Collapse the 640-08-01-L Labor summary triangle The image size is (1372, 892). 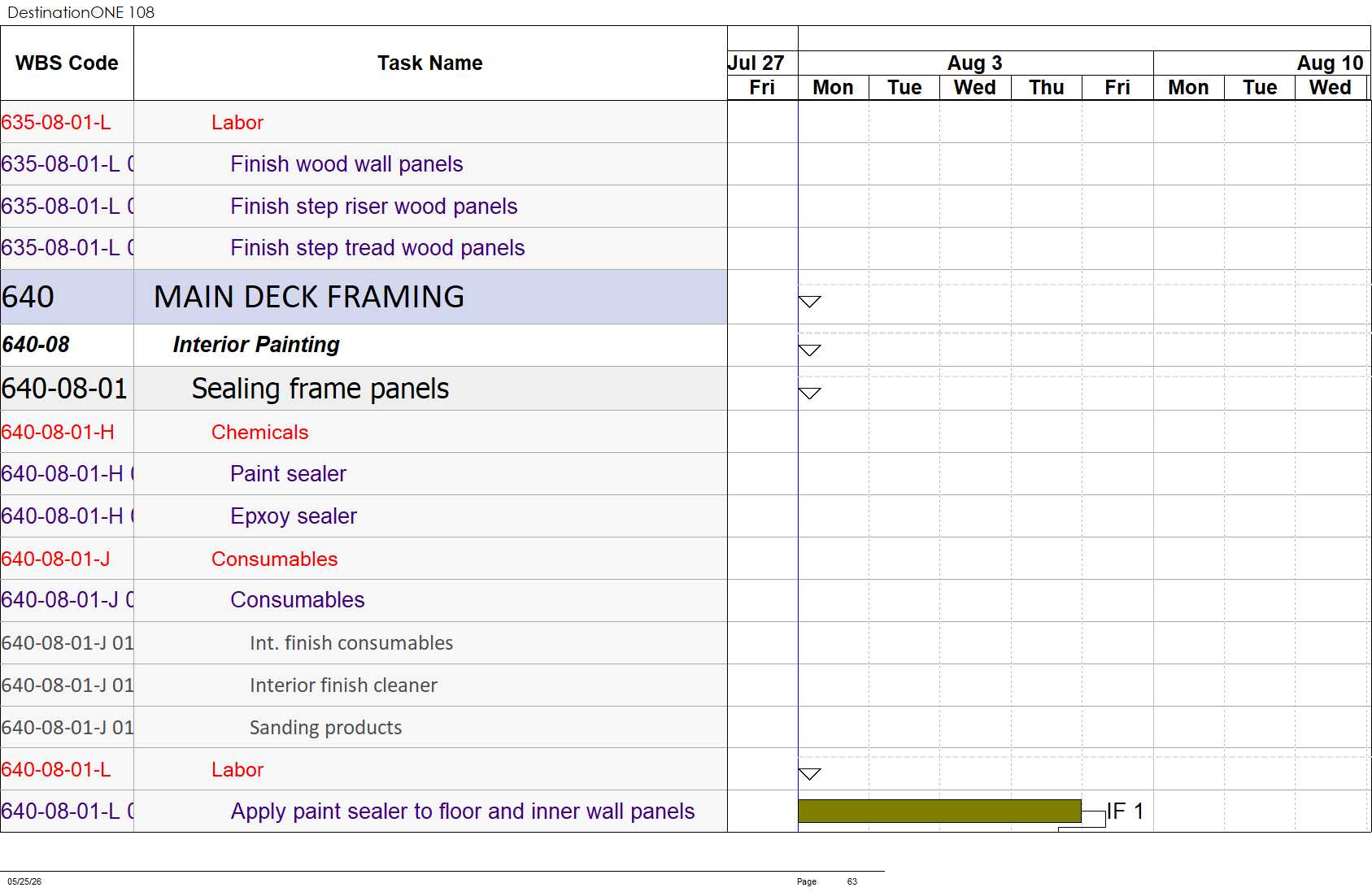pyautogui.click(x=809, y=774)
